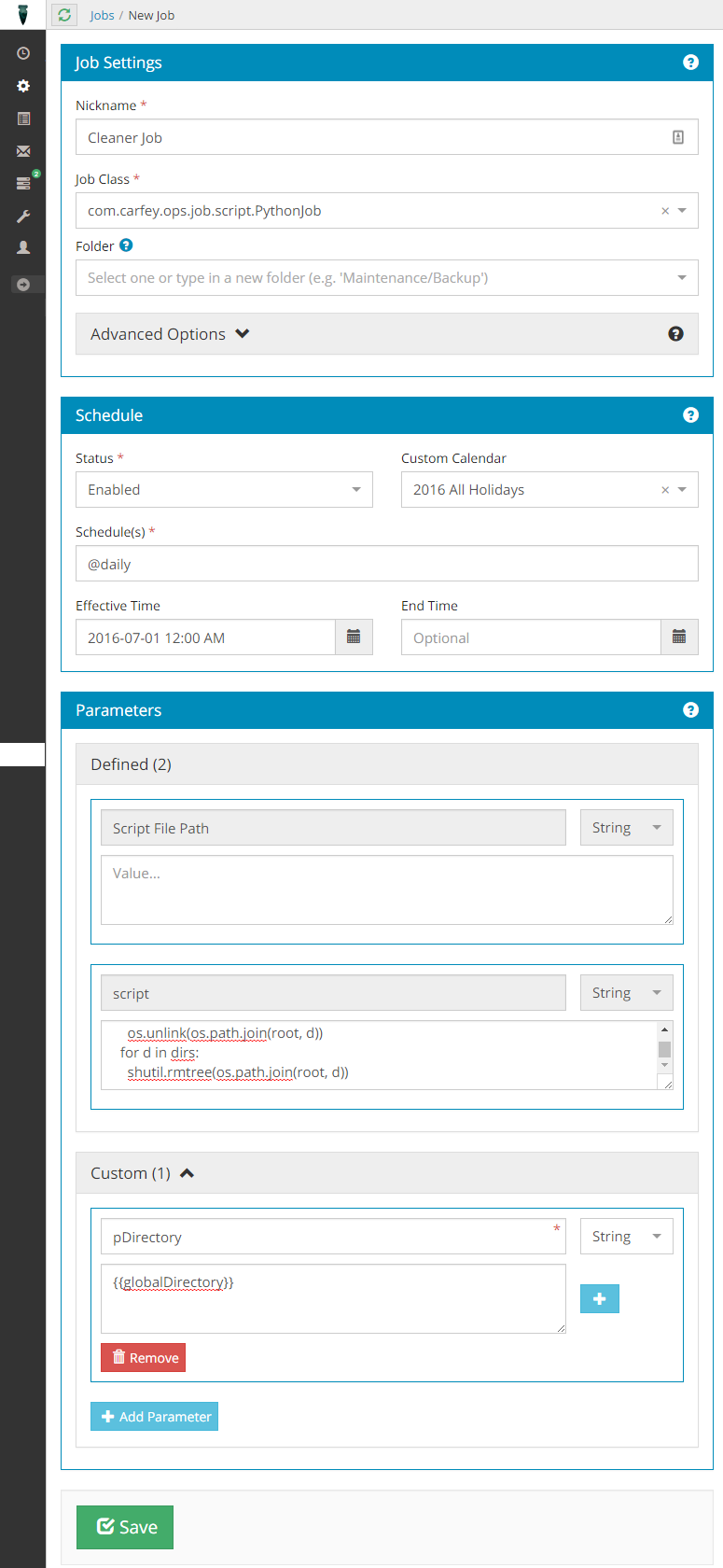
Task: Open the server stack icon with badge
Action: [x=23, y=184]
